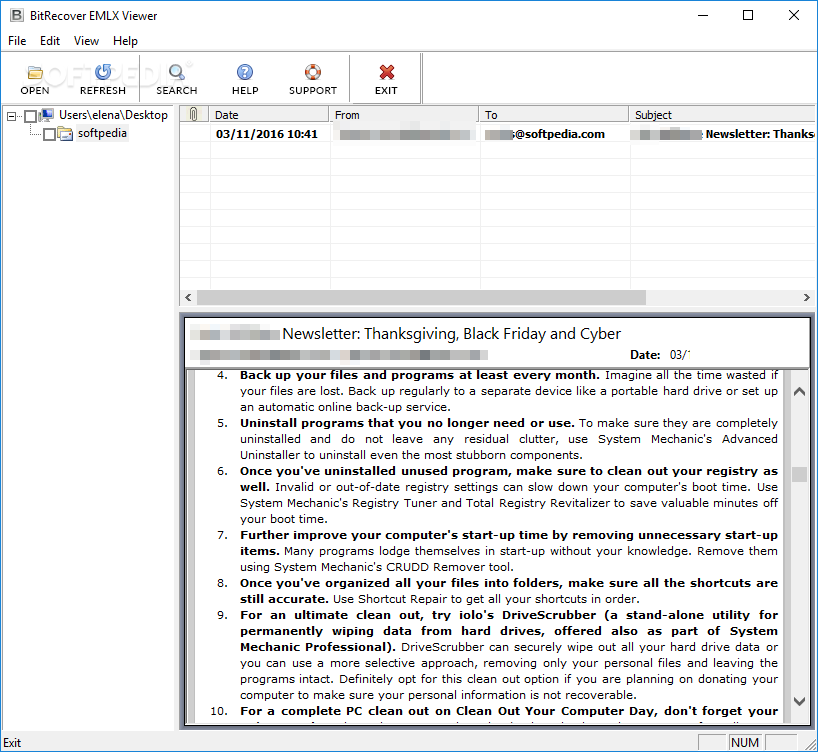Open the File menu
This screenshot has height=752, width=818.
pos(17,41)
